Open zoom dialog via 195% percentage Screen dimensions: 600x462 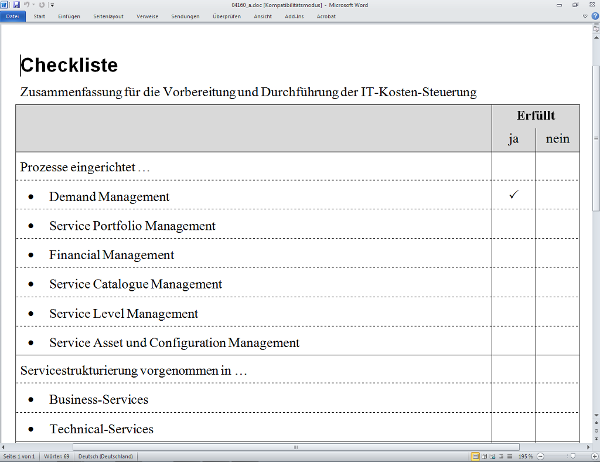pyautogui.click(x=526, y=456)
